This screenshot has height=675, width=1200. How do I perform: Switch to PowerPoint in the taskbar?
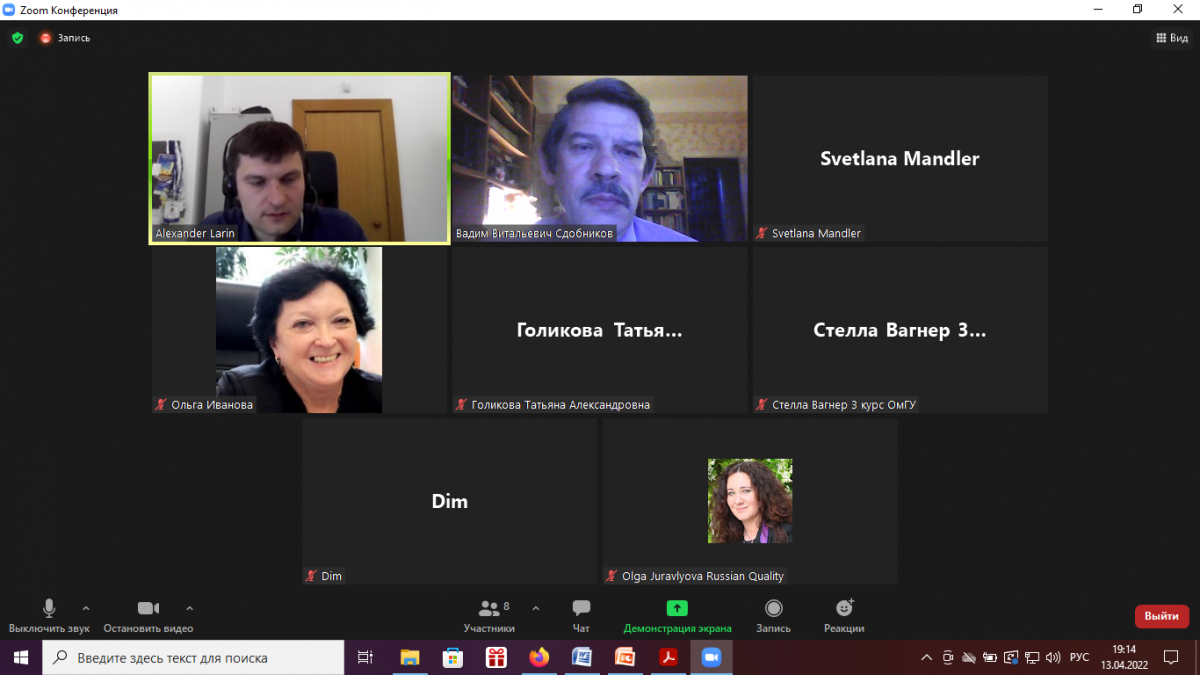tap(625, 658)
